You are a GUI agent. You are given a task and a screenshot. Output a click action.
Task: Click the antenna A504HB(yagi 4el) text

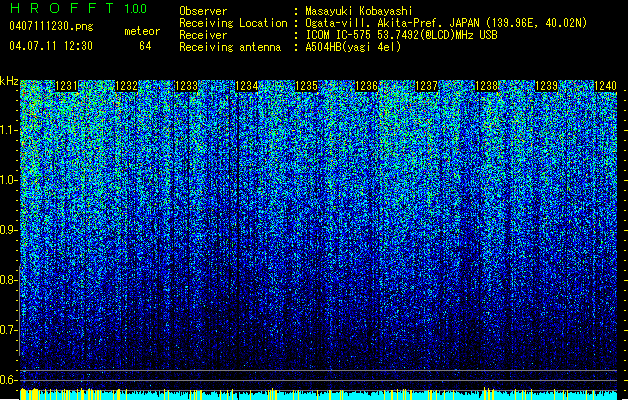[x=353, y=47]
